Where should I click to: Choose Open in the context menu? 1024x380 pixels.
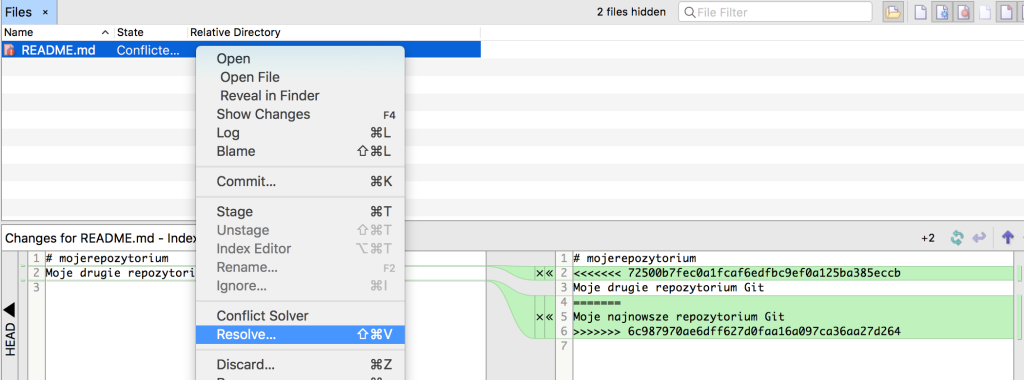pyautogui.click(x=300, y=59)
